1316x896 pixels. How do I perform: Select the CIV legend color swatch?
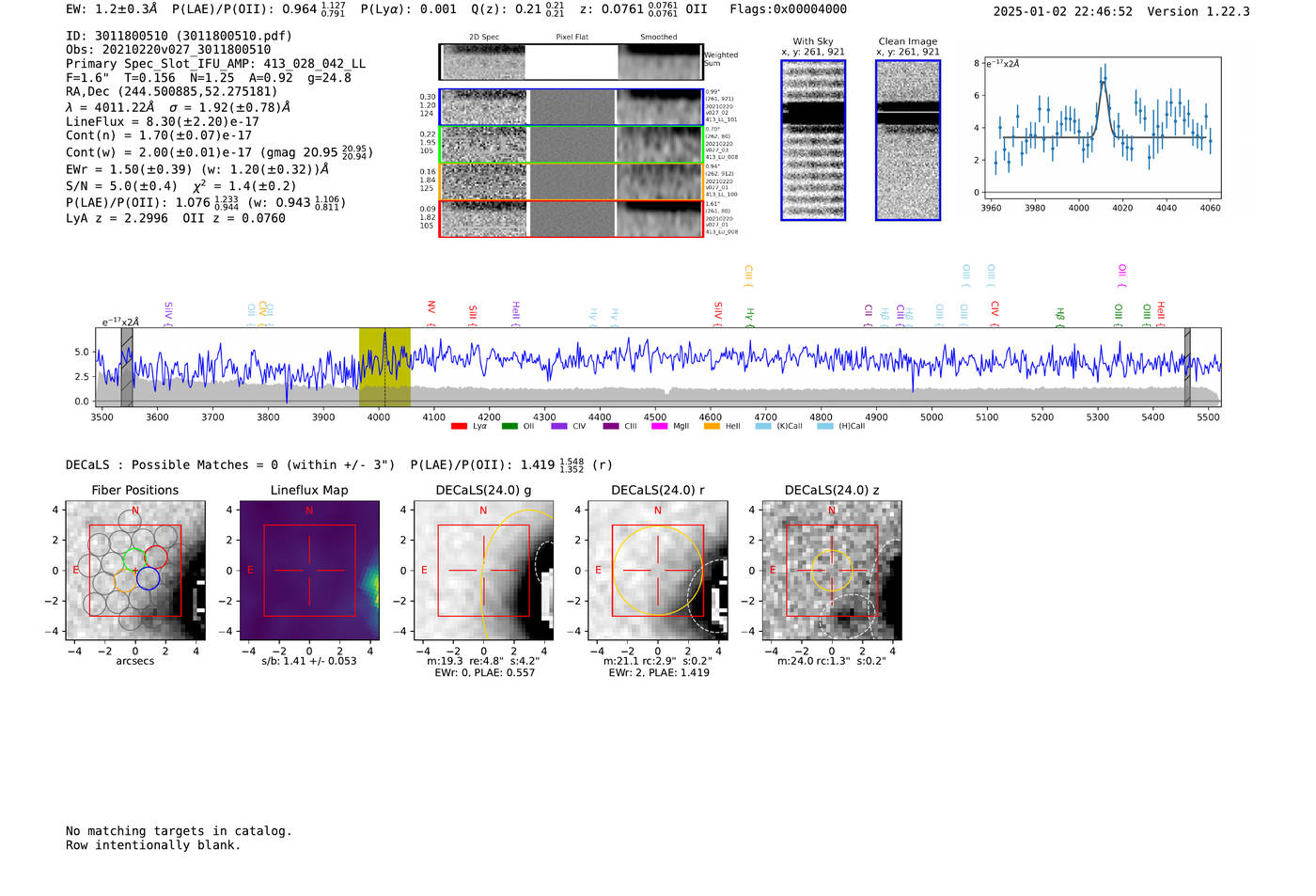coord(559,426)
